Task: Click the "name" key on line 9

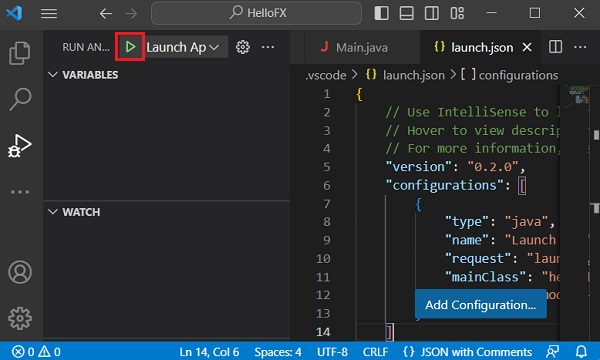Action: click(x=466, y=240)
